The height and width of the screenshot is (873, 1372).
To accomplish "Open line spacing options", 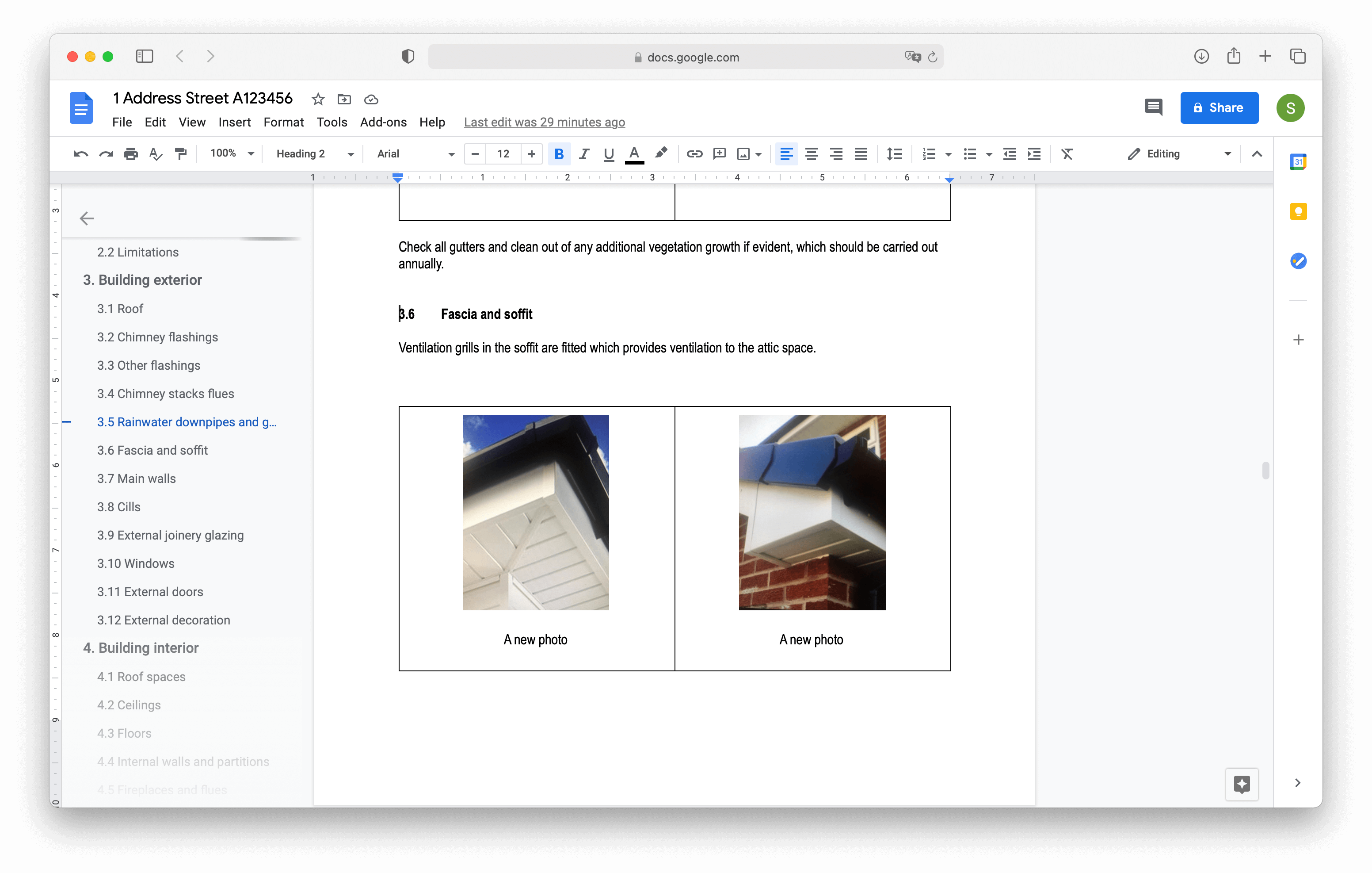I will tap(894, 154).
